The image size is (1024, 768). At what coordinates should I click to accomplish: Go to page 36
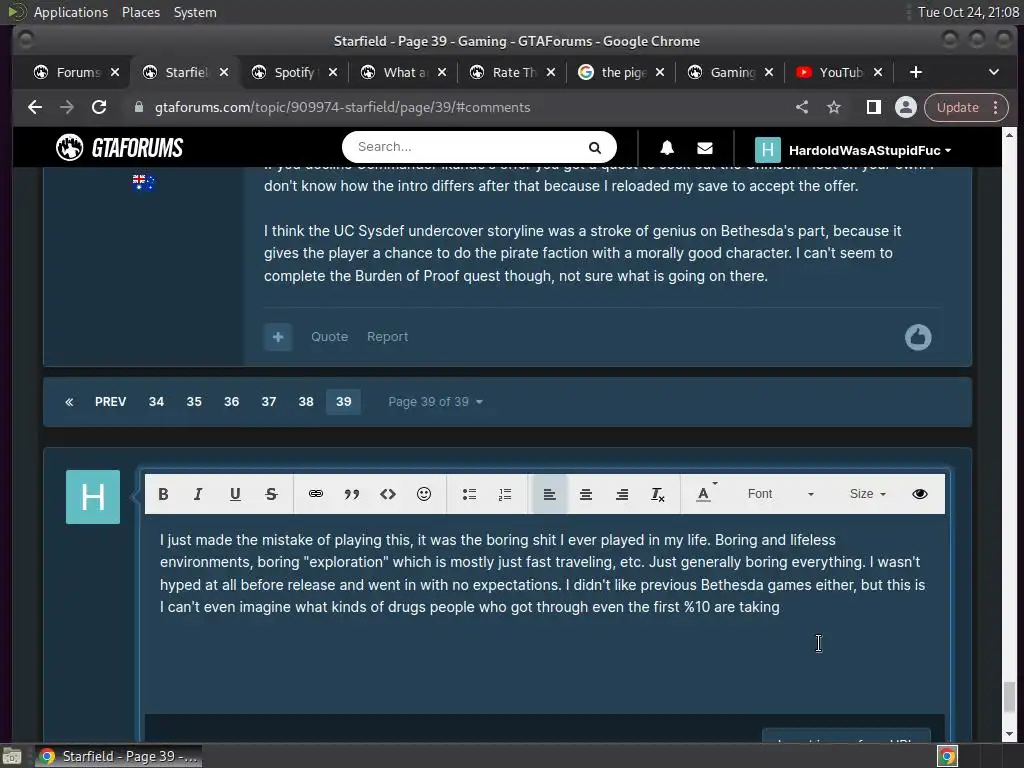[x=231, y=402]
